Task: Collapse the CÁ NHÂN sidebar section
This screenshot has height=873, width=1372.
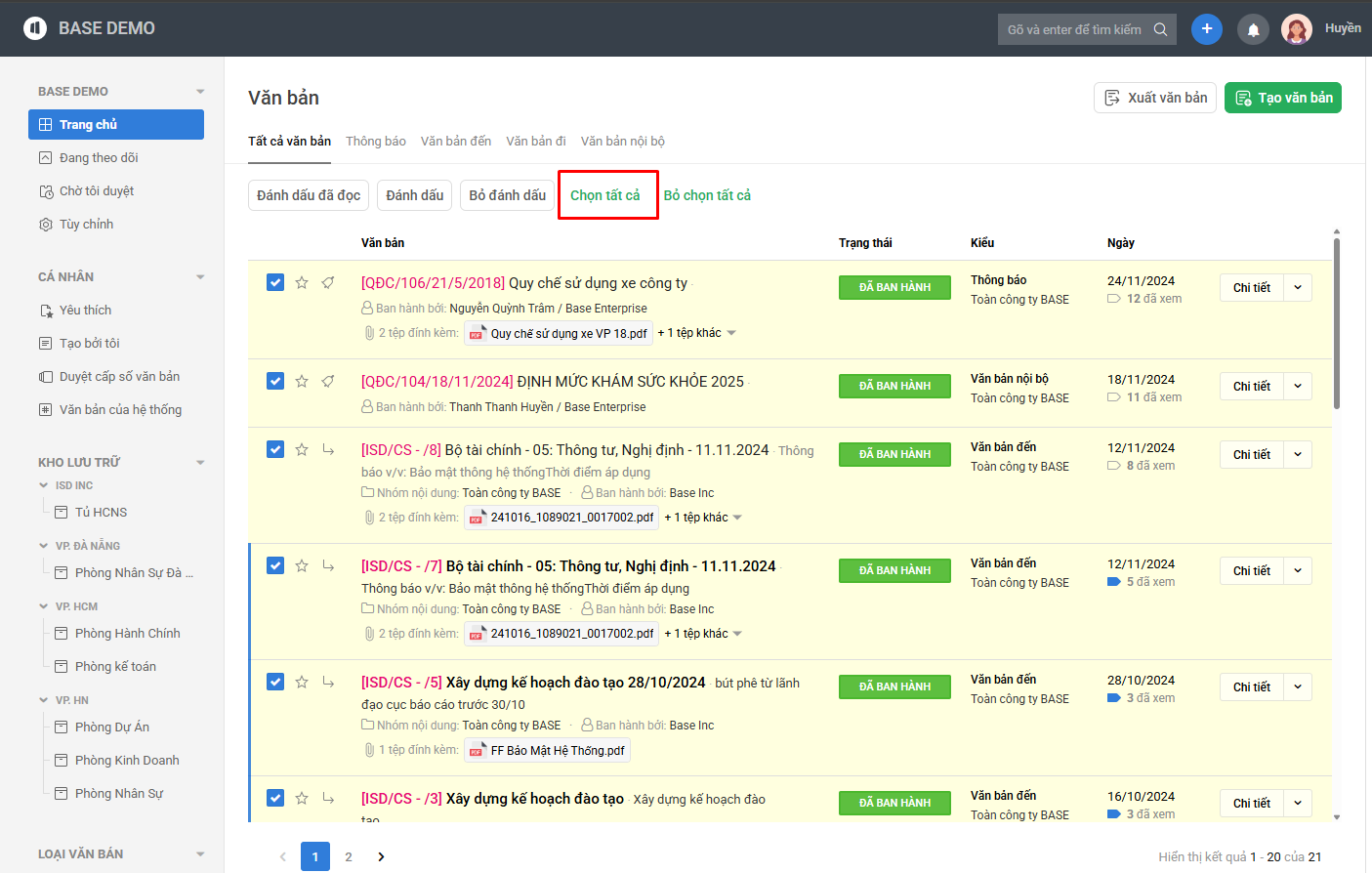Action: pos(200,277)
